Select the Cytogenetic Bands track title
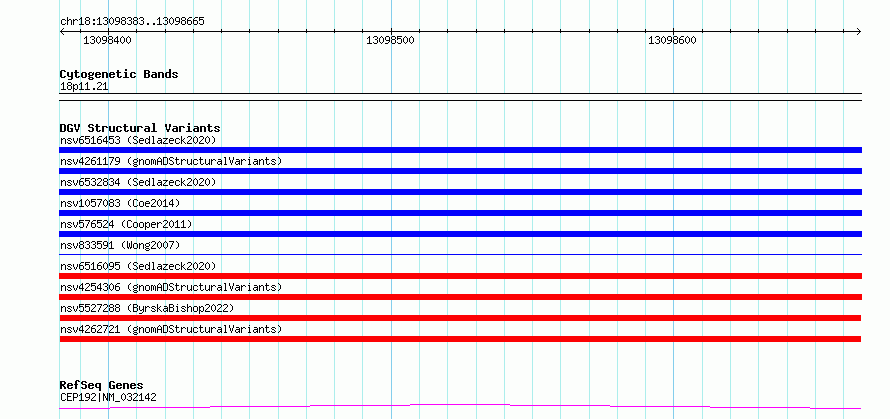Viewport: 890px width, 419px height. coord(119,74)
